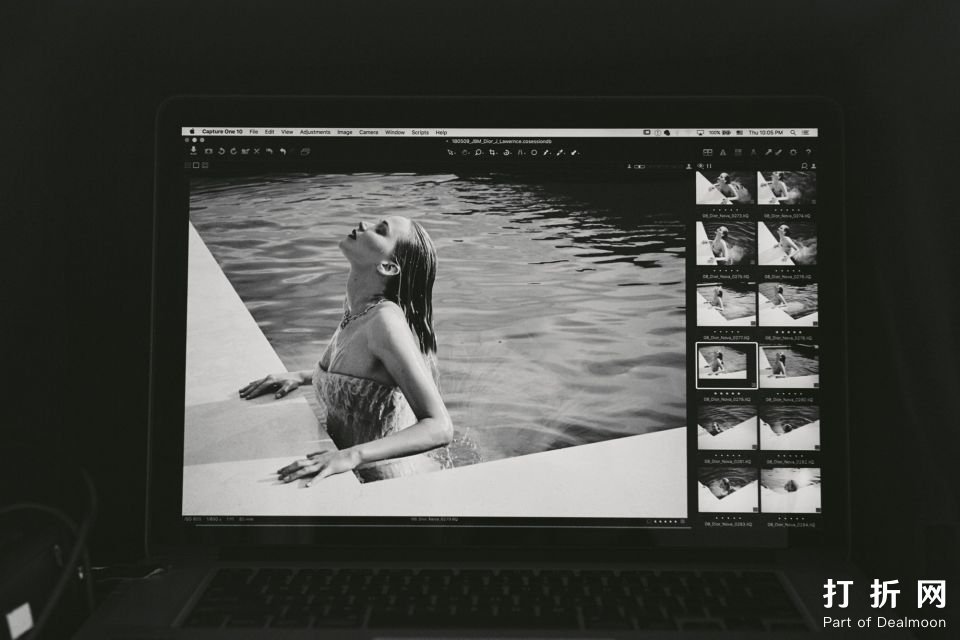The height and width of the screenshot is (640, 960).
Task: Open the Help question mark icon
Action: click(808, 152)
